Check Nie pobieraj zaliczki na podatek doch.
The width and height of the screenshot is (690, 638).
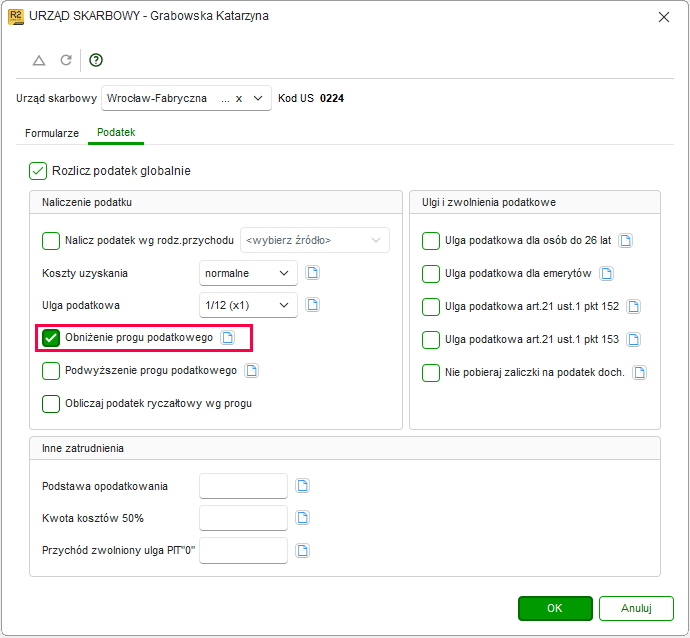point(431,373)
